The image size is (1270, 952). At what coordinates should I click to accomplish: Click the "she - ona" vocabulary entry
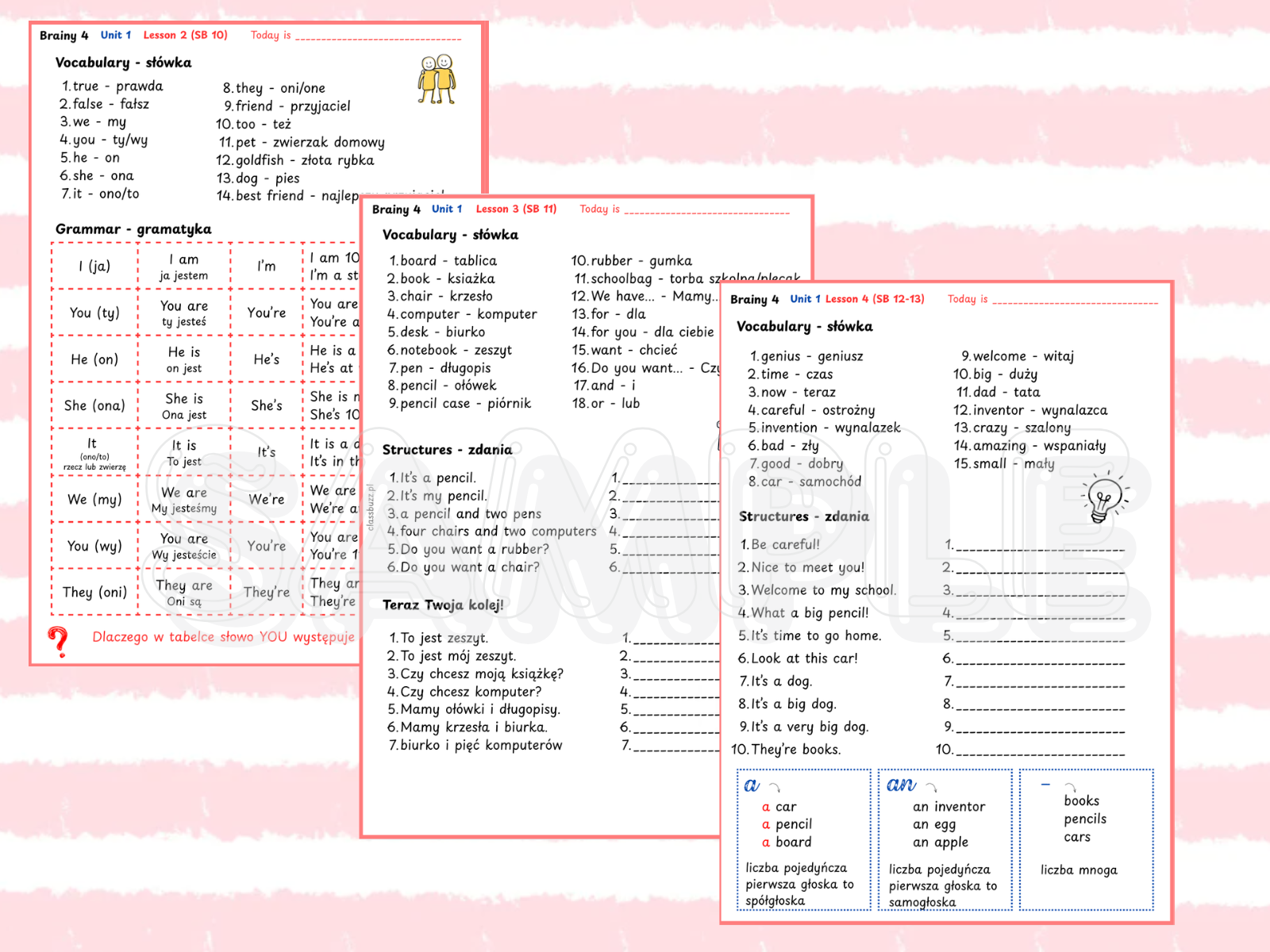pyautogui.click(x=97, y=175)
